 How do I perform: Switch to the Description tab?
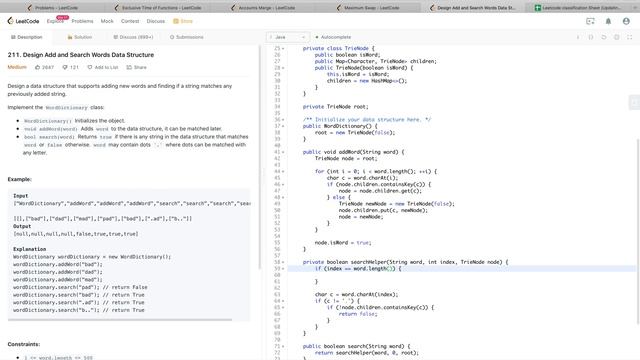click(x=27, y=37)
